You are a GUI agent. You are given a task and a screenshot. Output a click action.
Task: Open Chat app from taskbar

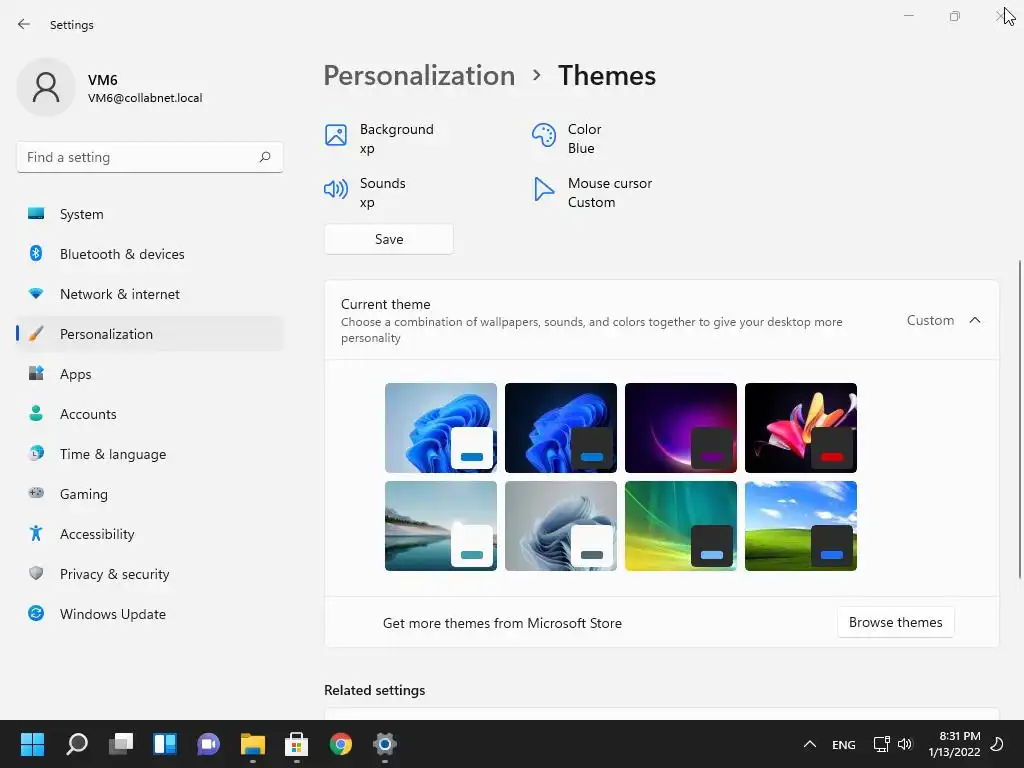tap(209, 744)
